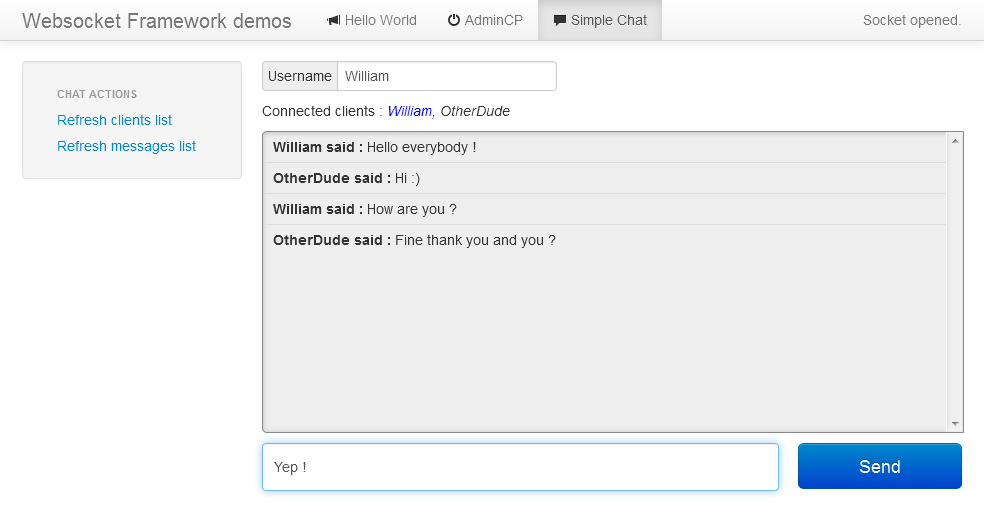
Task: Click the speech bubble icon beside Simple Chat
Action: point(560,21)
